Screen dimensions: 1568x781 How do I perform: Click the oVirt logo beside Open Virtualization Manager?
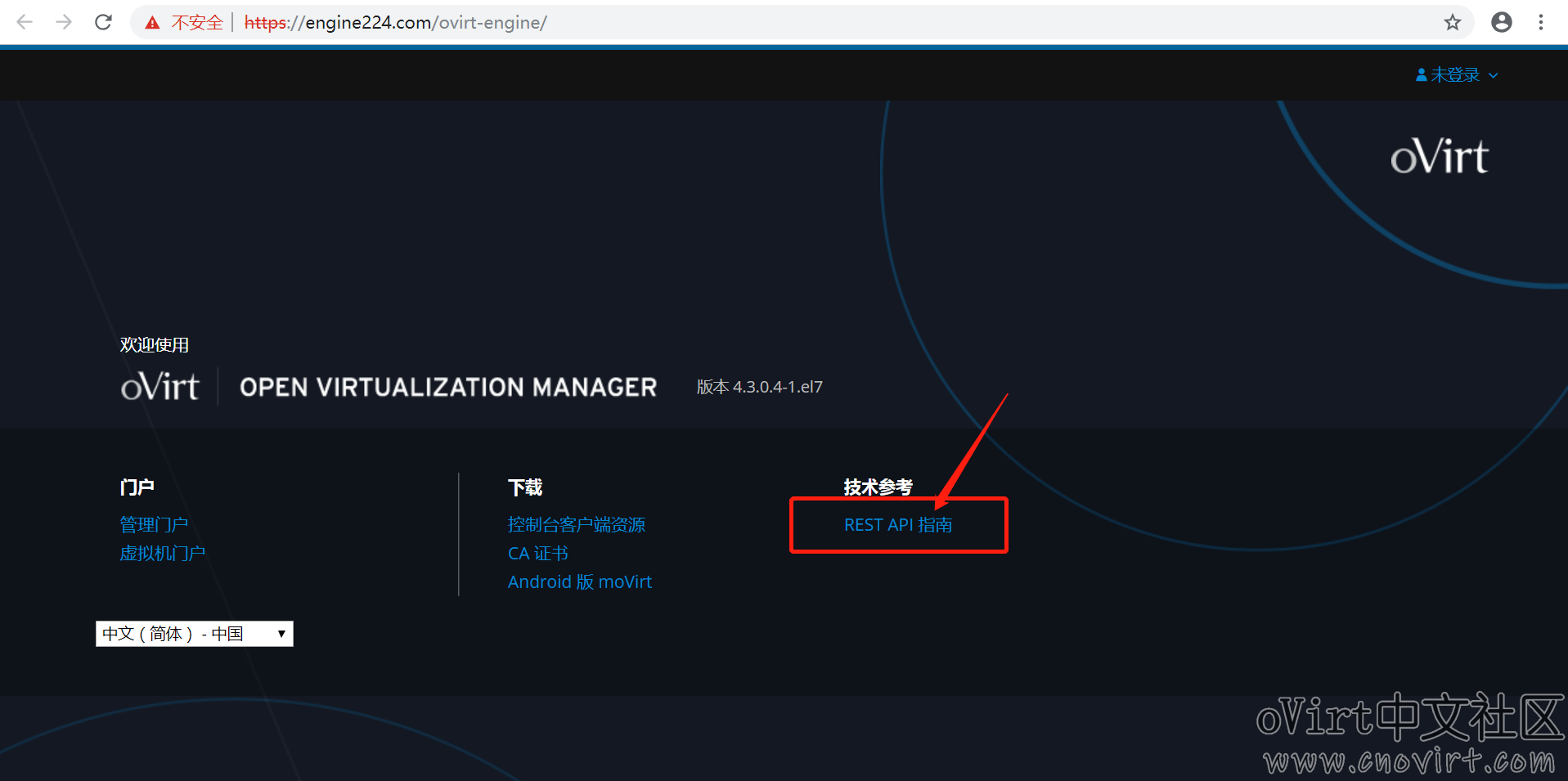tap(159, 386)
